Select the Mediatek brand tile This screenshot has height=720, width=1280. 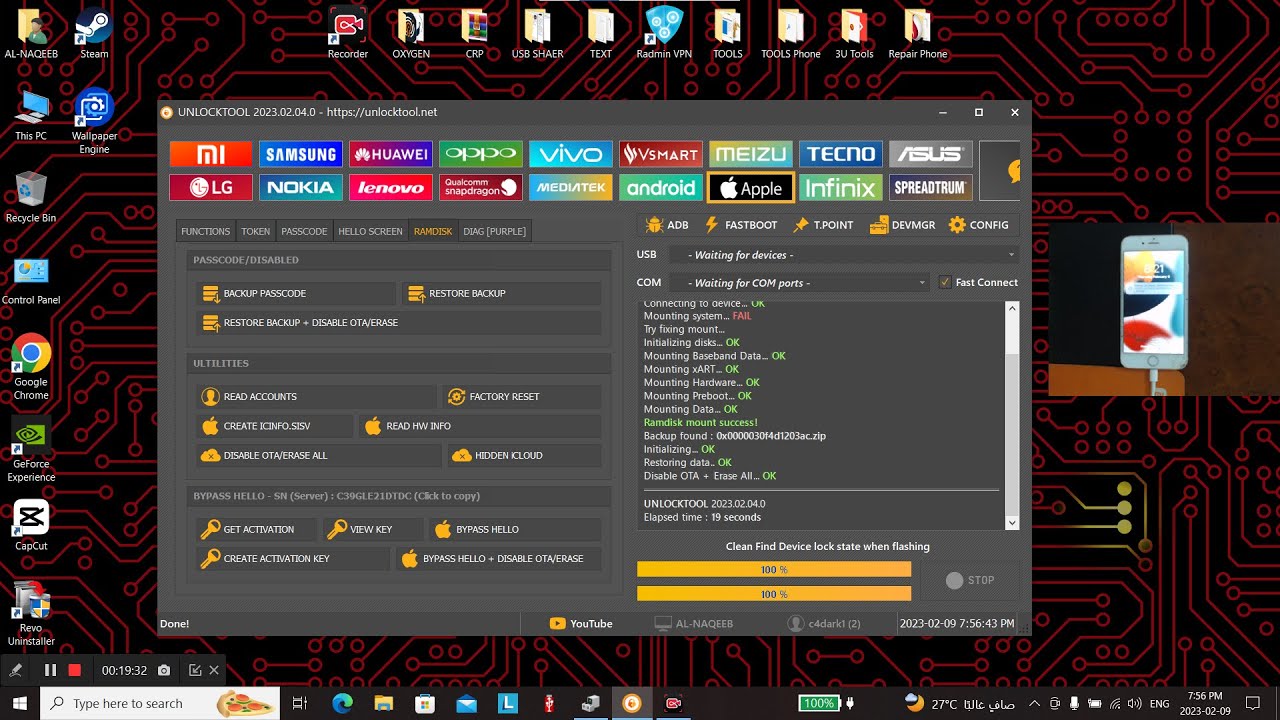coord(571,188)
